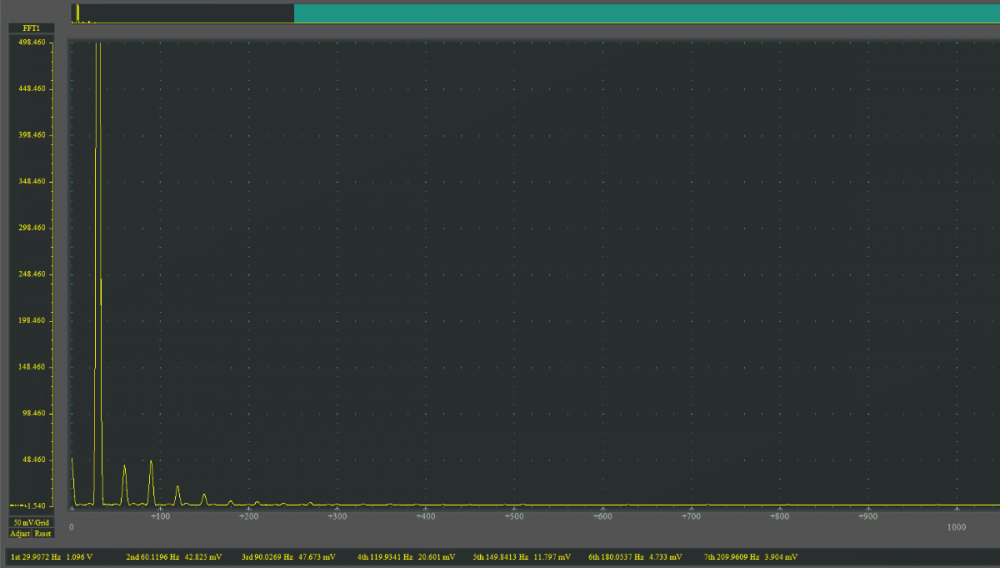The height and width of the screenshot is (568, 1000).
Task: Click the 1st harmonic 29.9072 Hz readout
Action: coord(49,556)
